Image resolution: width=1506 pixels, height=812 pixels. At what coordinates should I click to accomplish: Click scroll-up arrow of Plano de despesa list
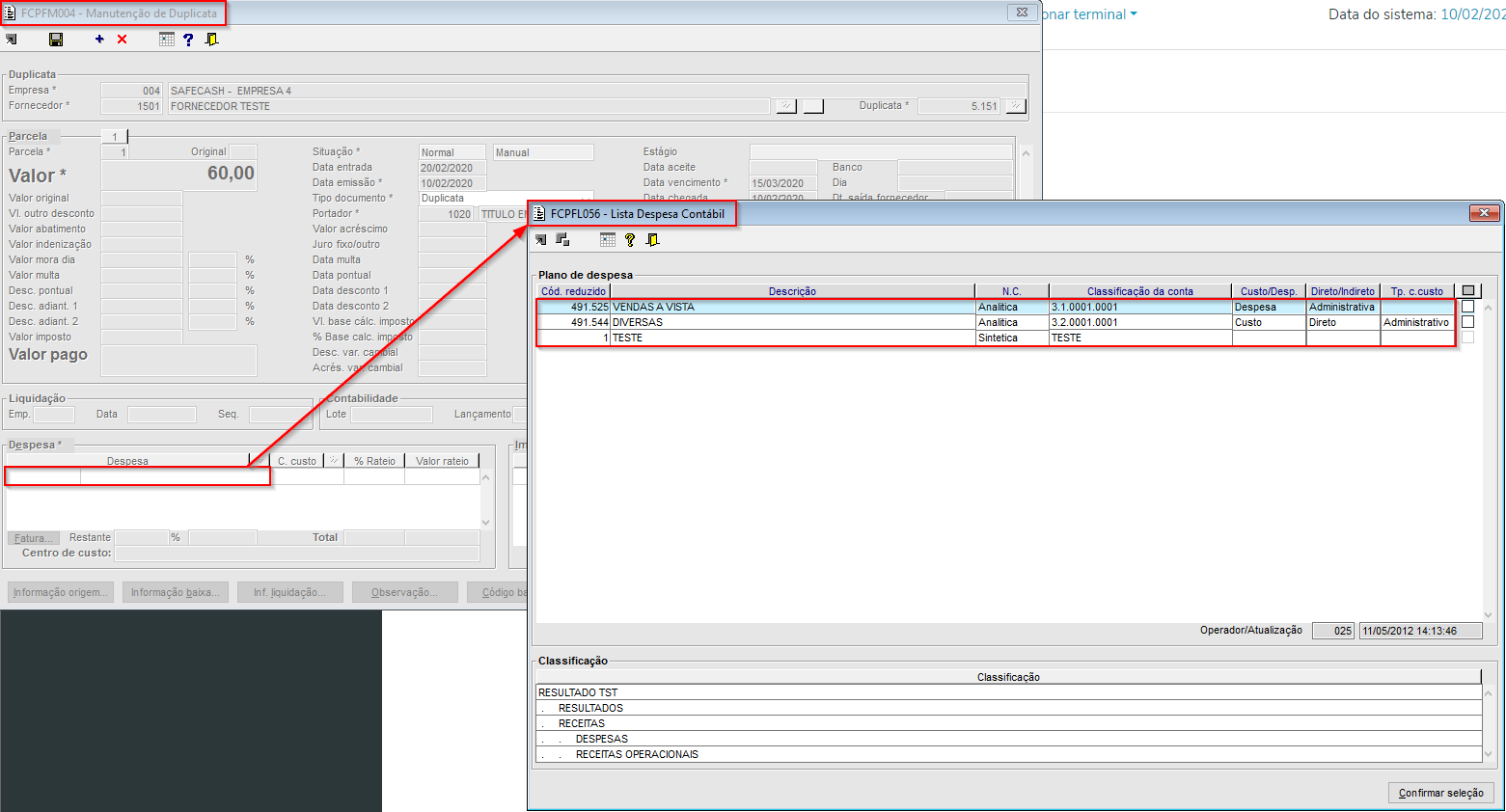[x=1488, y=308]
